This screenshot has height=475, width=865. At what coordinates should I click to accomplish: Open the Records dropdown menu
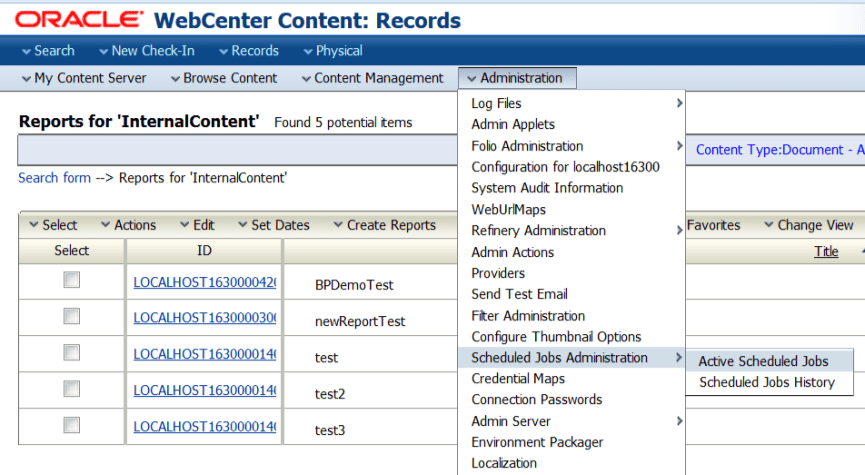pyautogui.click(x=249, y=51)
